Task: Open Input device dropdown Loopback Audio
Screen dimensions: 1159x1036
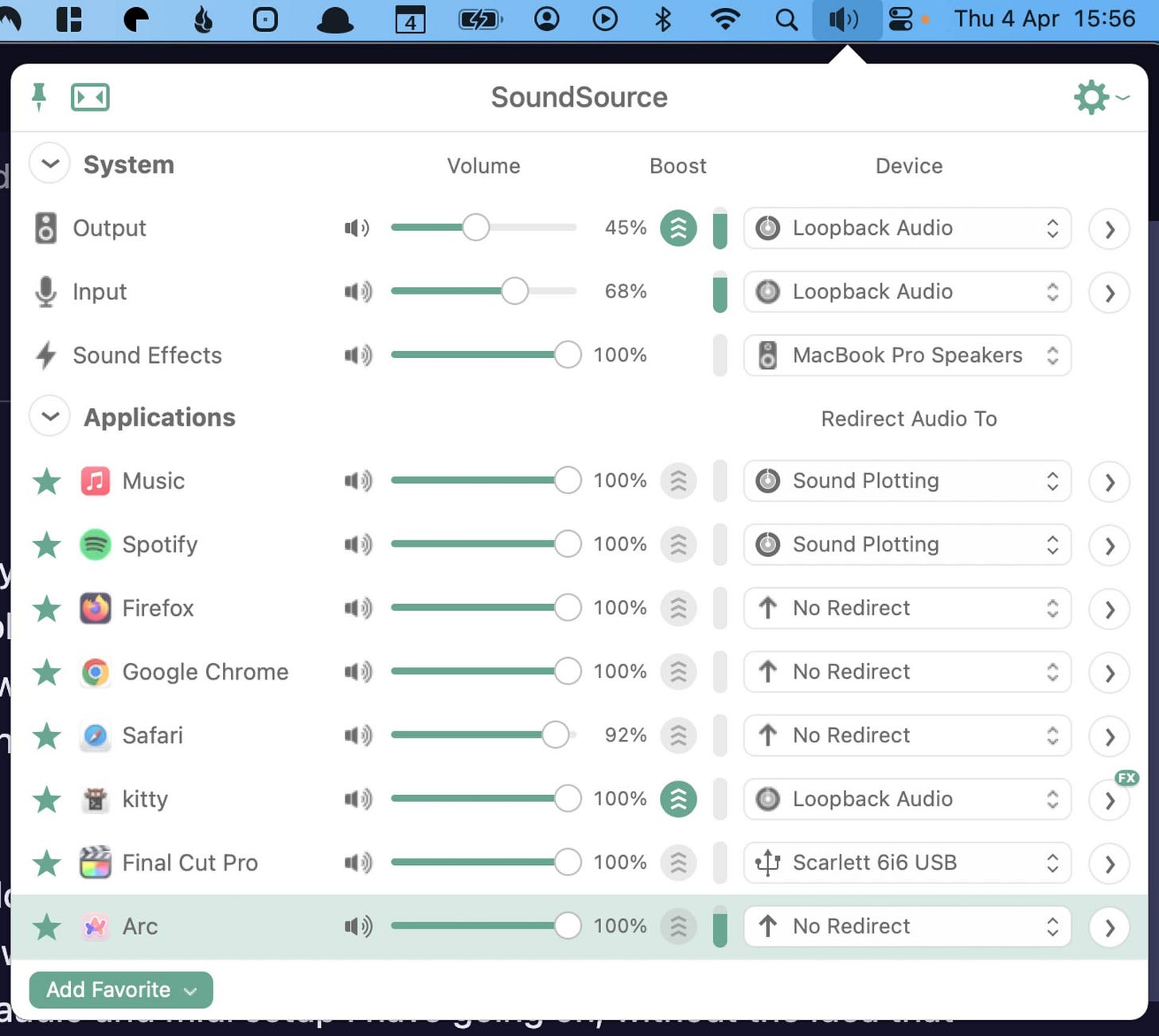Action: pos(907,292)
